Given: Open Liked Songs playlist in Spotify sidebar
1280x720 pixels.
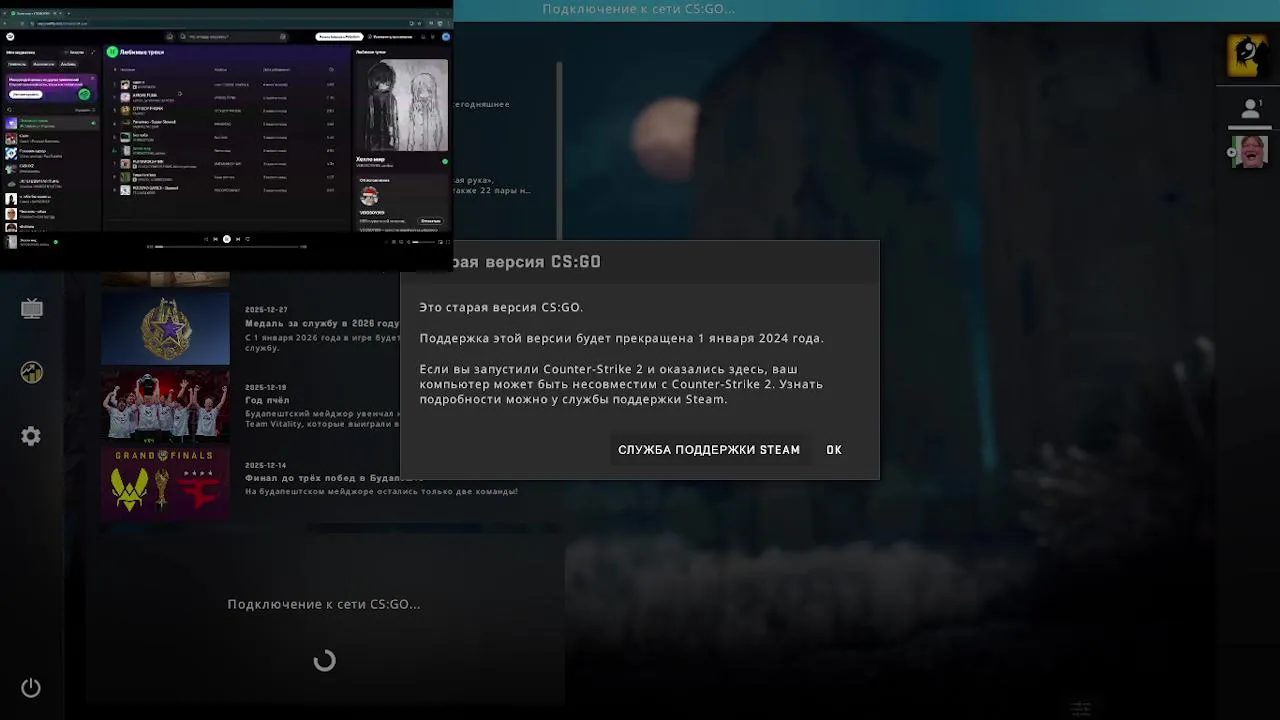Looking at the screenshot, I should pyautogui.click(x=50, y=123).
